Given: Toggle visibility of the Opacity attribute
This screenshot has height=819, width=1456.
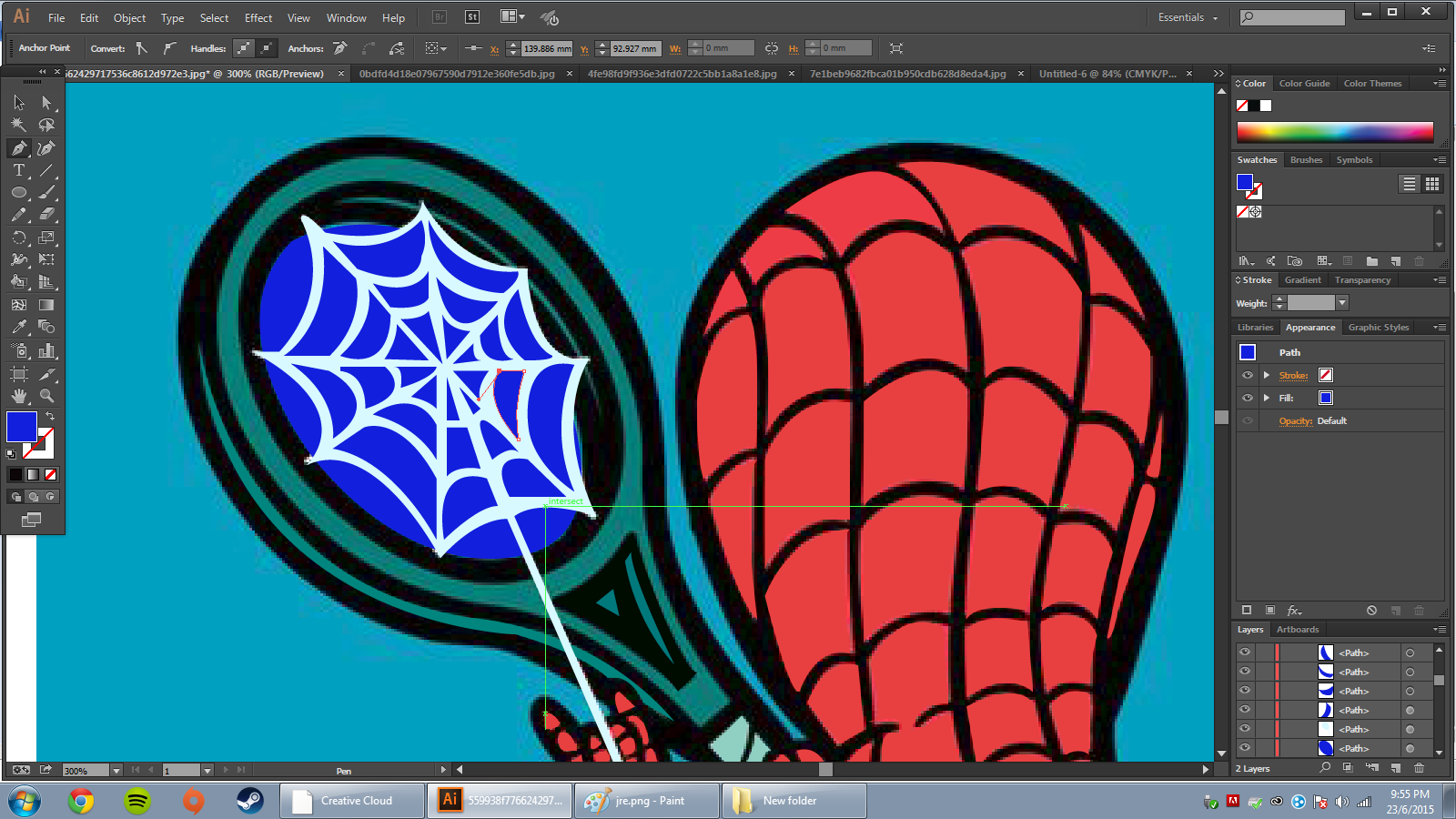Looking at the screenshot, I should [x=1247, y=420].
